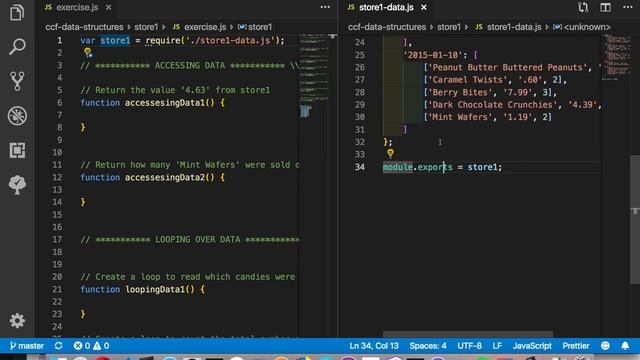Click the lightbulb on line 33 of store1-data.js
Image resolution: width=640 pixels, height=360 pixels.
click(x=390, y=153)
